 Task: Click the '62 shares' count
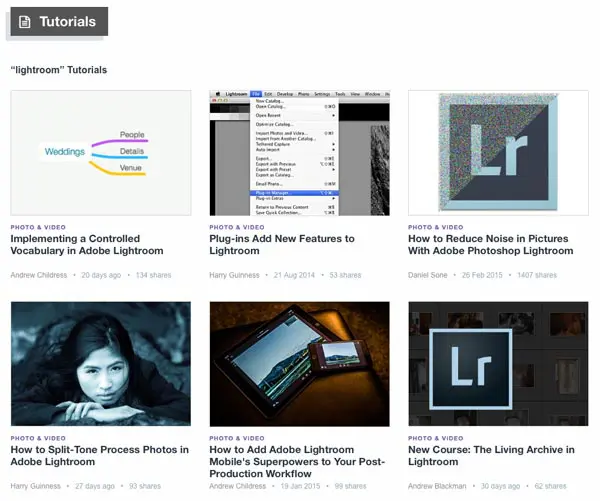tap(550, 486)
